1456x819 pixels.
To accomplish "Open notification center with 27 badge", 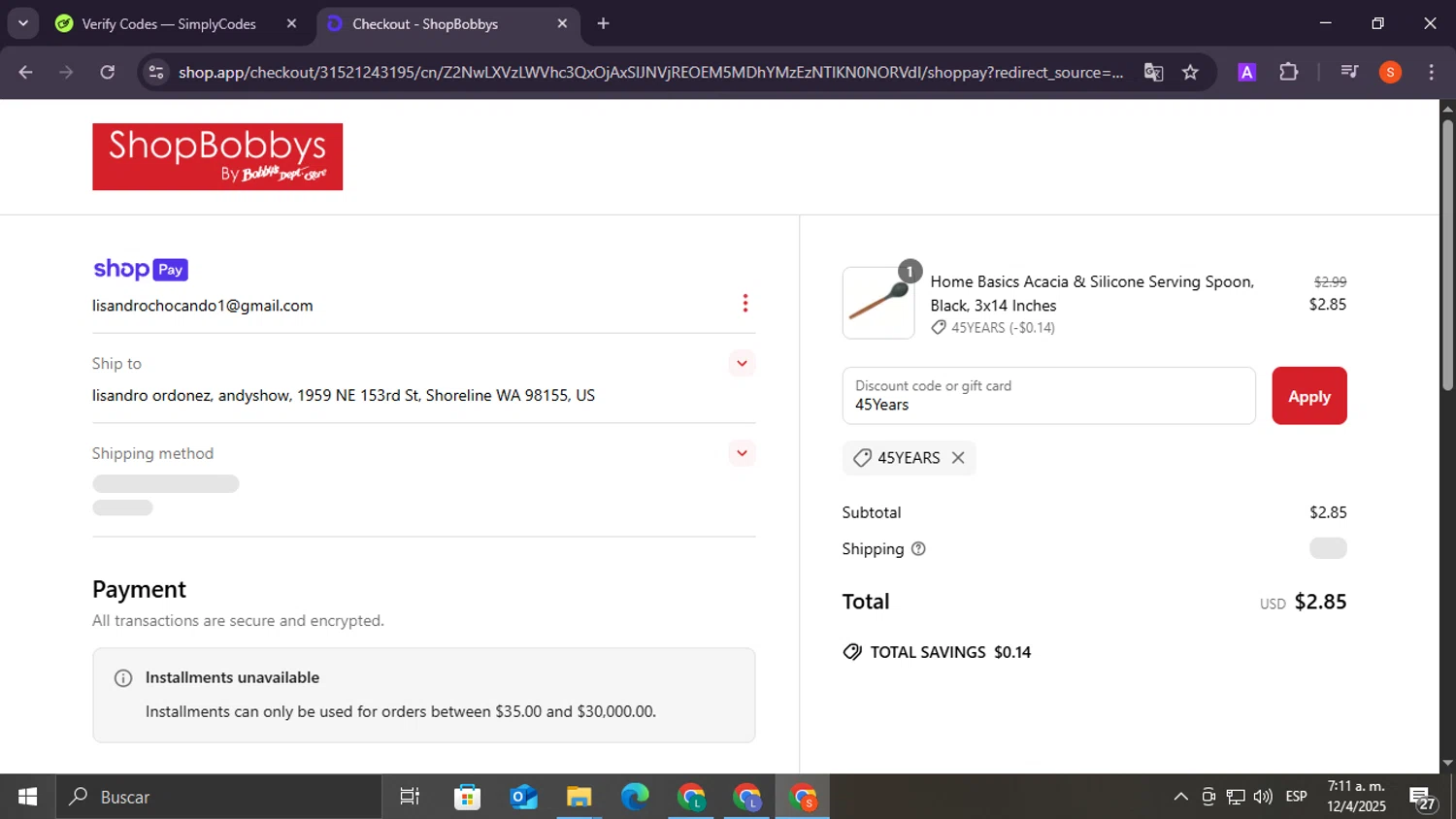I will (1423, 799).
